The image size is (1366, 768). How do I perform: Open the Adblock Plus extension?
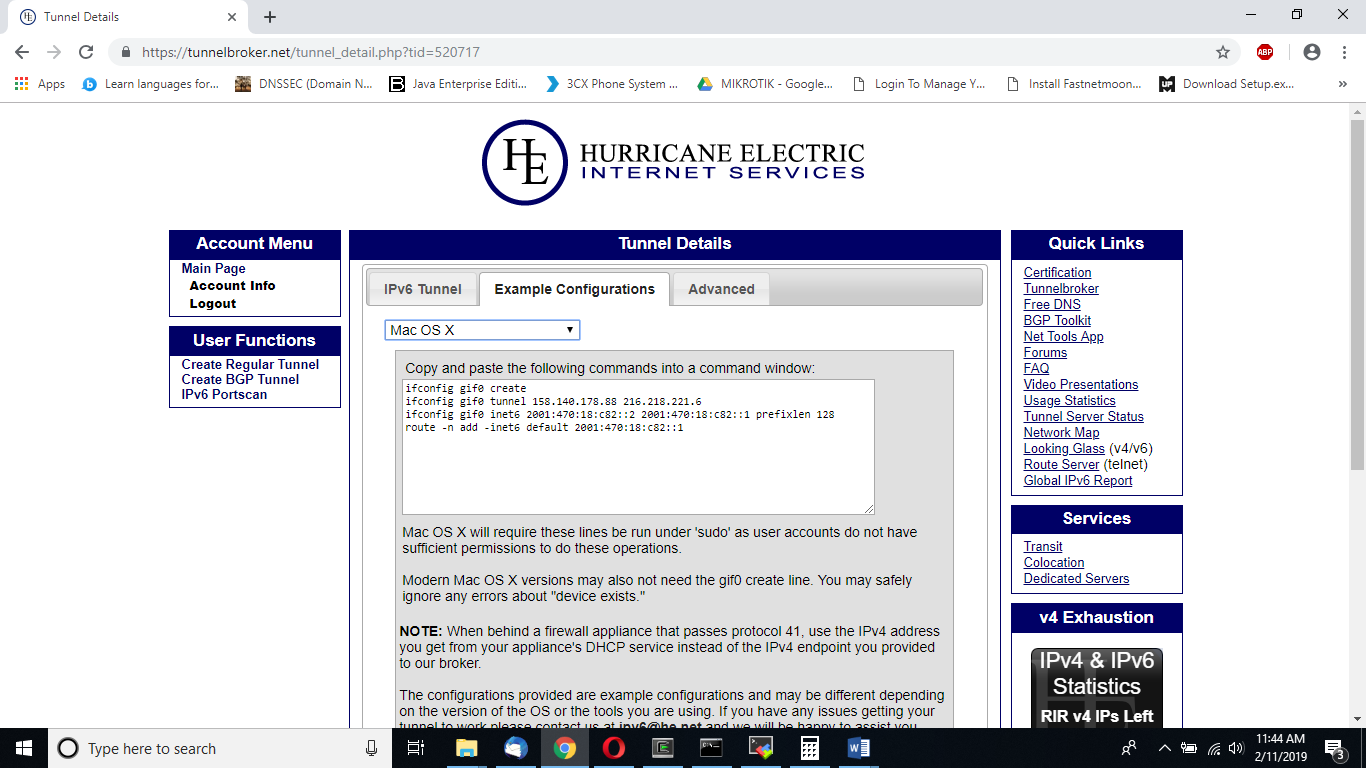coord(1265,52)
